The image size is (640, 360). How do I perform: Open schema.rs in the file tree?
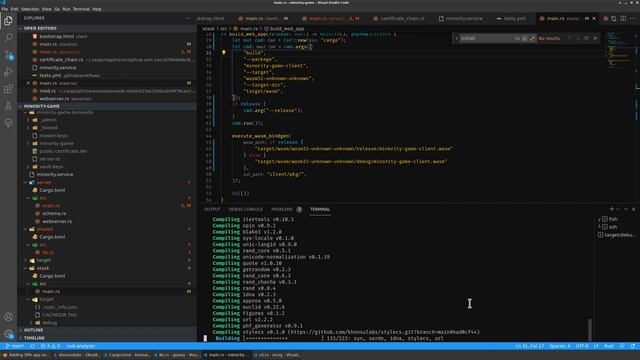pos(54,213)
